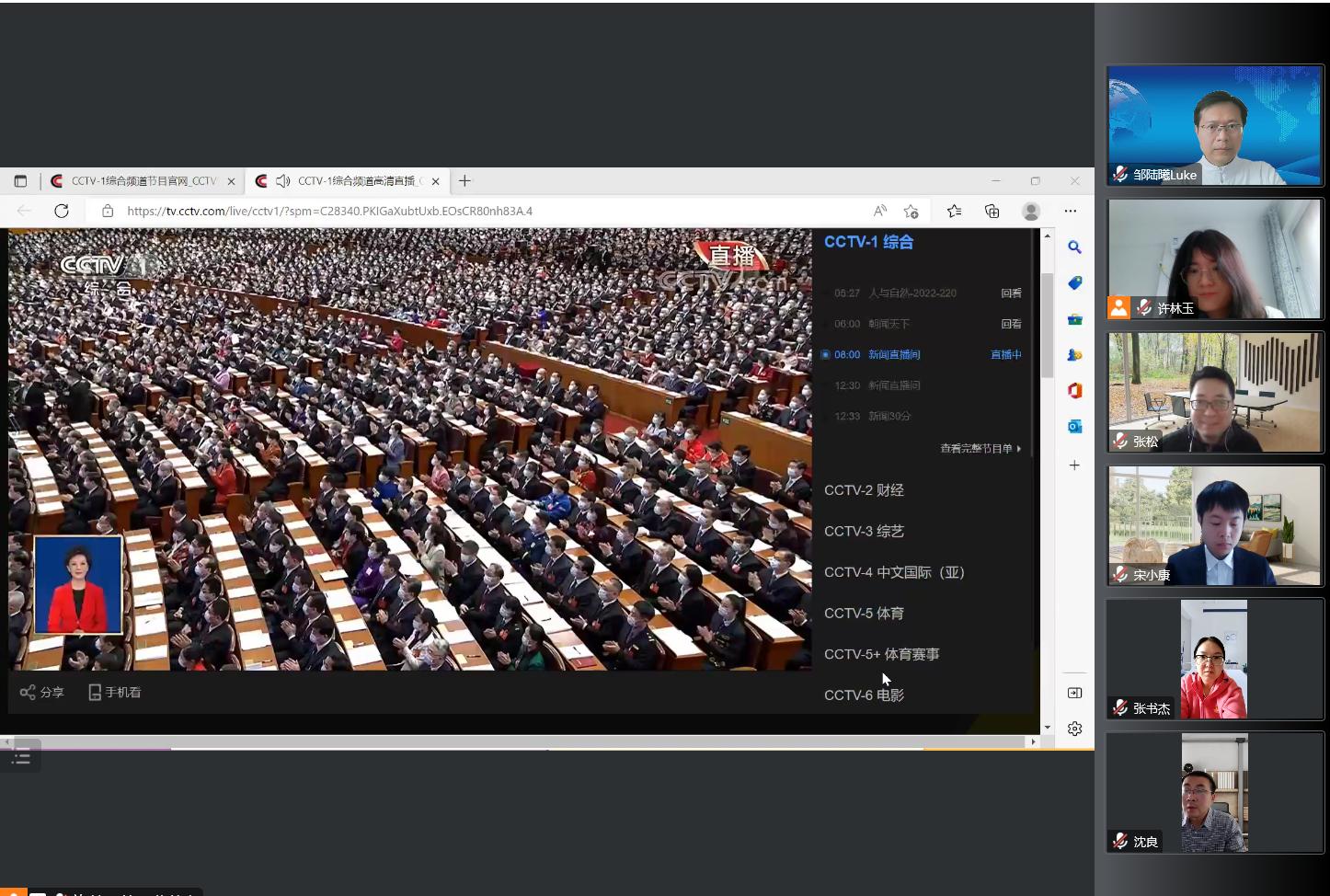Screen dimensions: 1330x896
Task: Add this page to favorites
Action: [x=911, y=211]
